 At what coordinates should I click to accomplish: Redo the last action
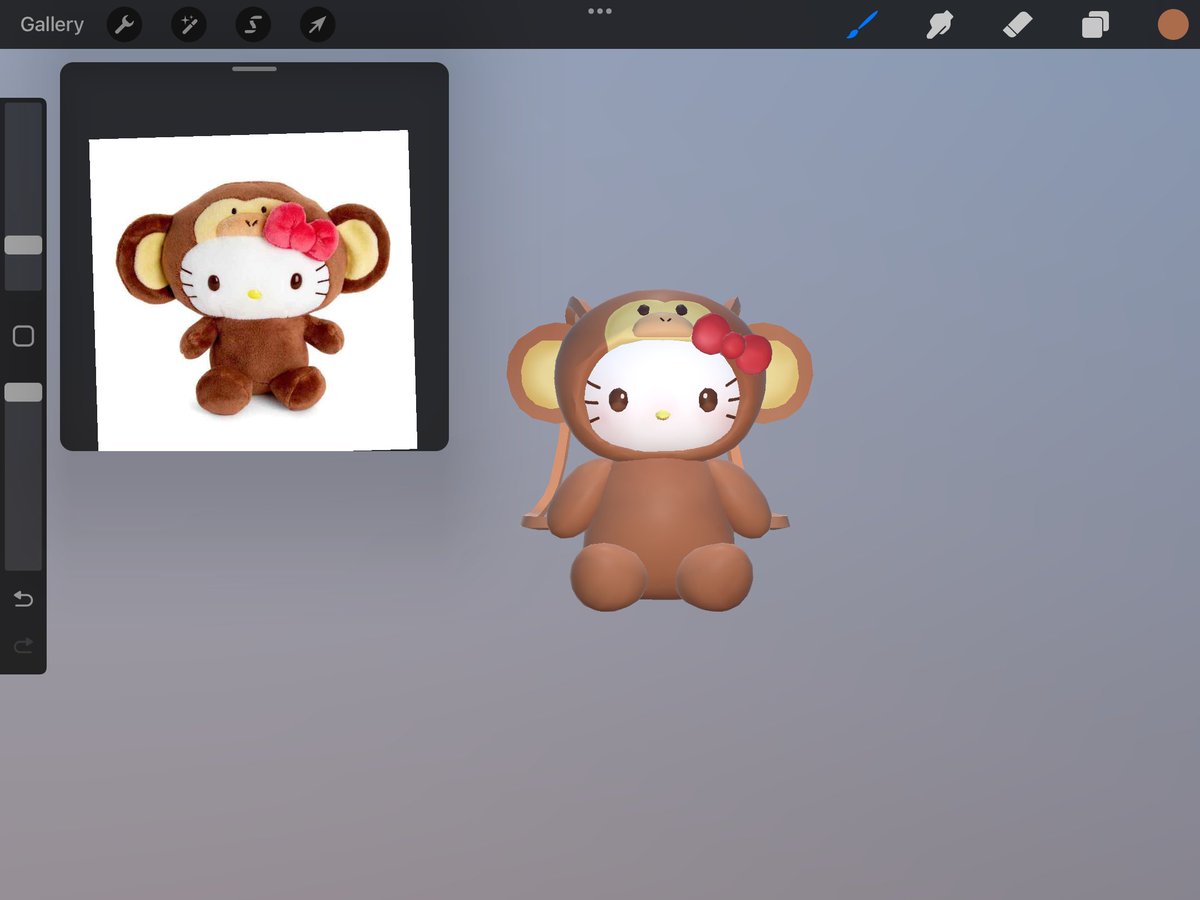[23, 646]
